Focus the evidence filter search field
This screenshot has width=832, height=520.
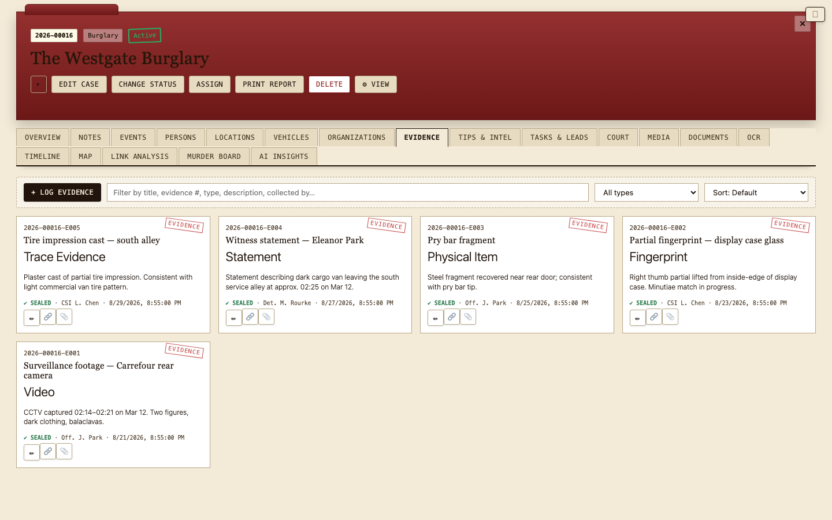pyautogui.click(x=348, y=193)
